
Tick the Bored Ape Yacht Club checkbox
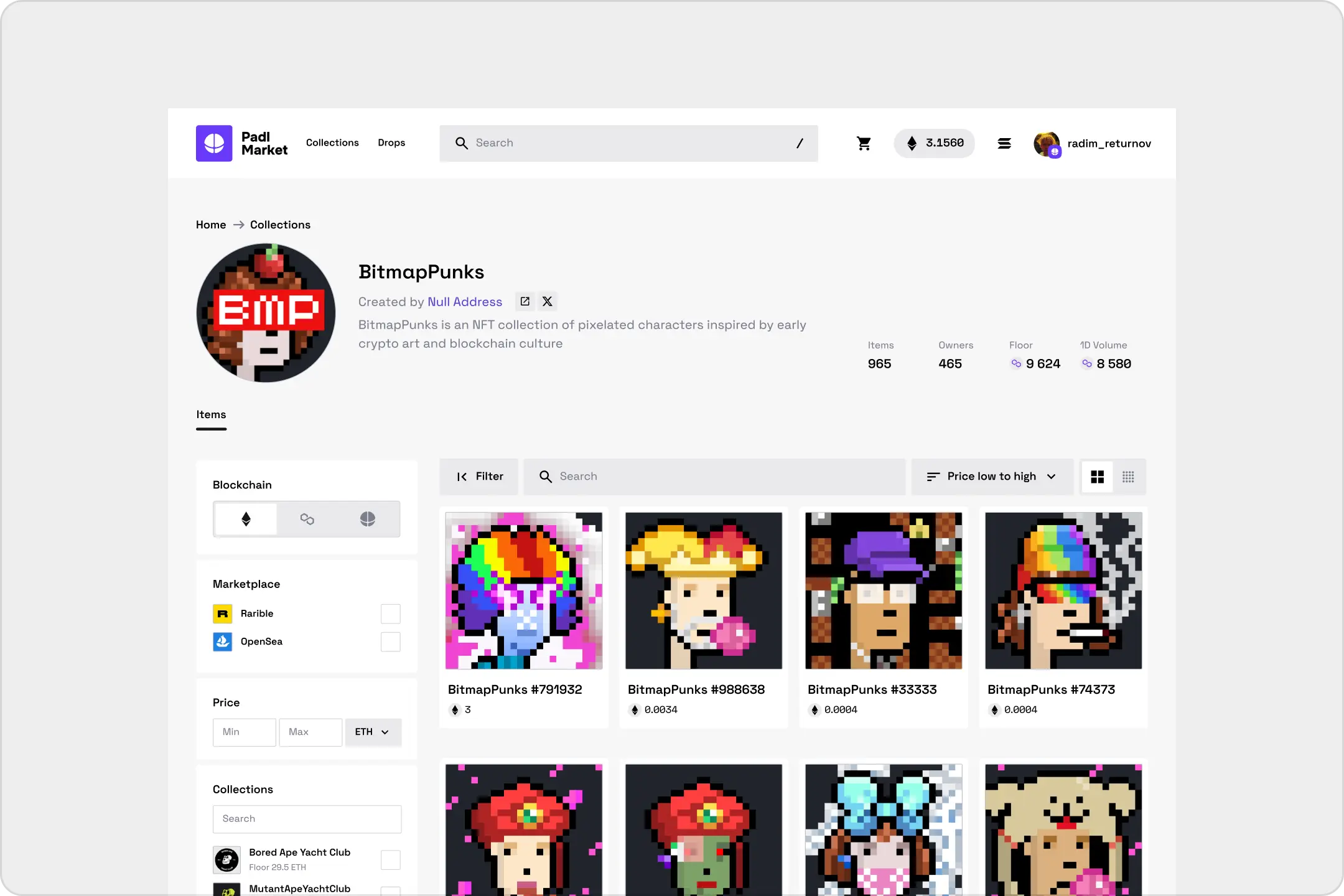click(390, 860)
